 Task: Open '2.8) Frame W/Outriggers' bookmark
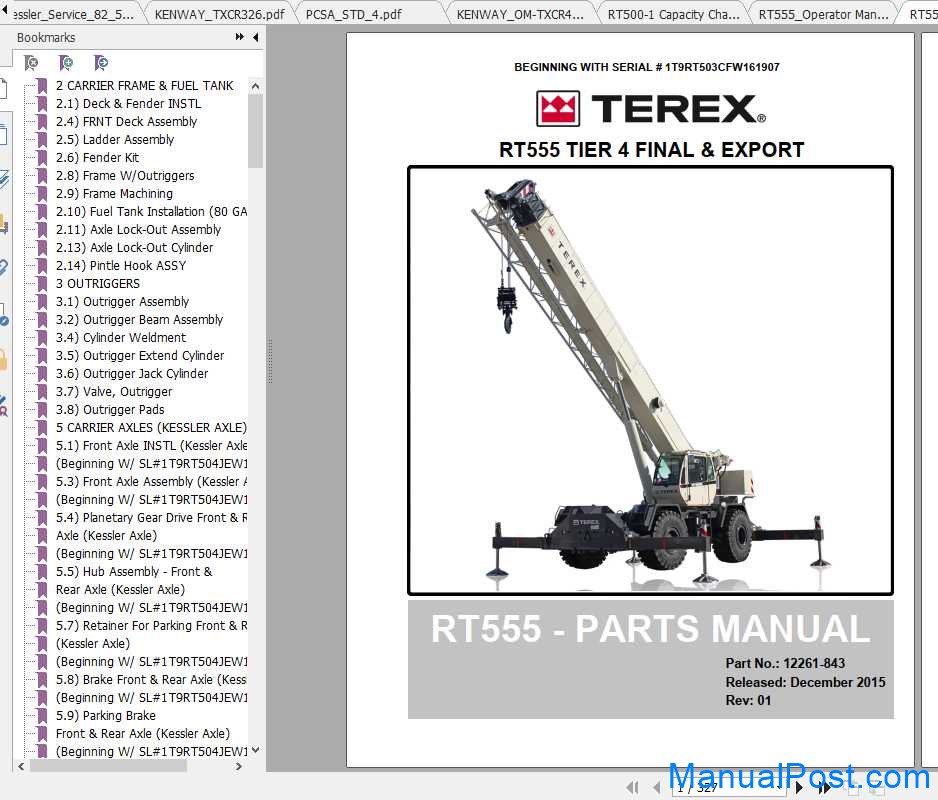pyautogui.click(x=125, y=175)
